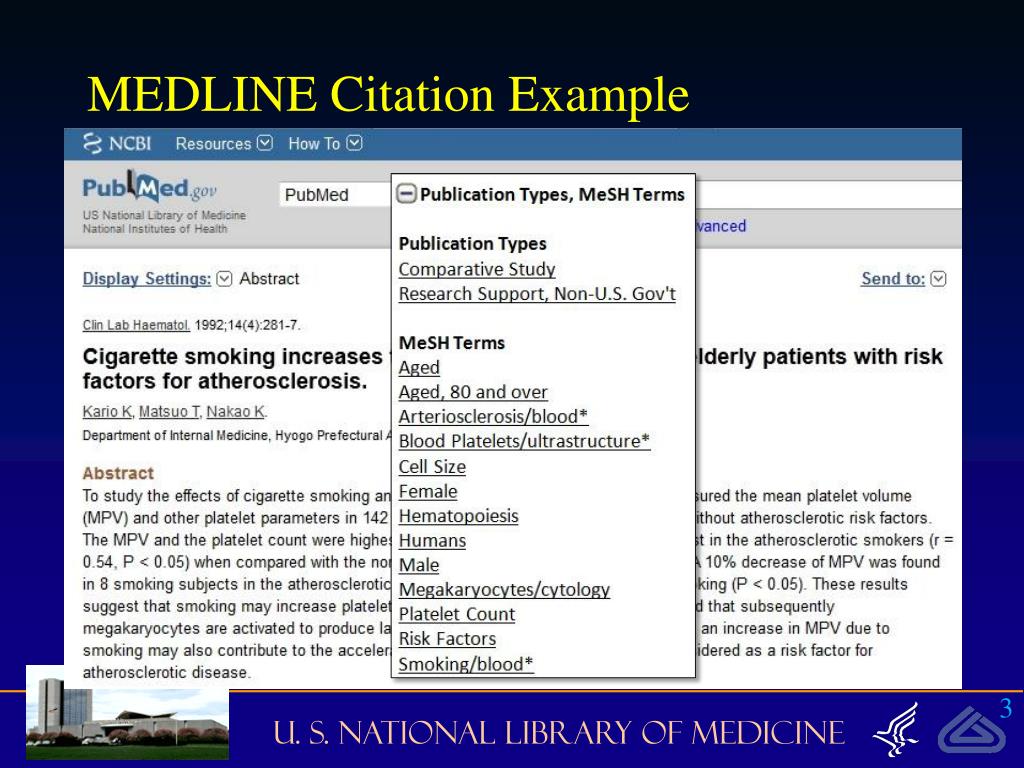The image size is (1024, 768).
Task: Expand the Send to dropdown arrow
Action: pos(938,279)
